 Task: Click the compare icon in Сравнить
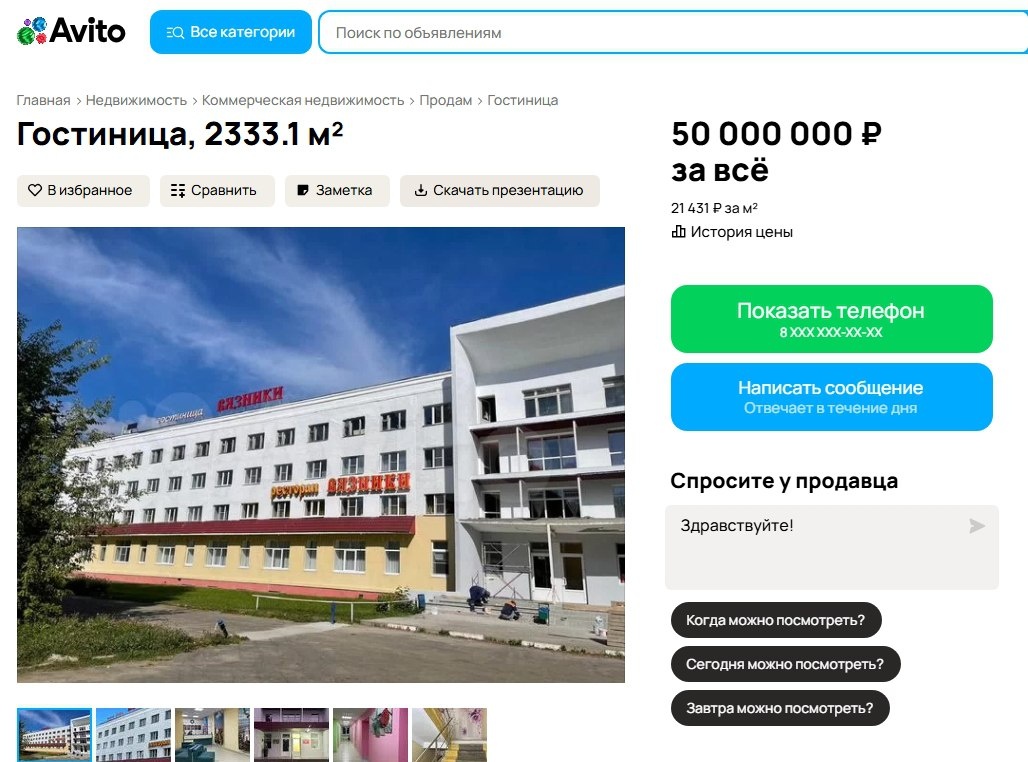[178, 190]
